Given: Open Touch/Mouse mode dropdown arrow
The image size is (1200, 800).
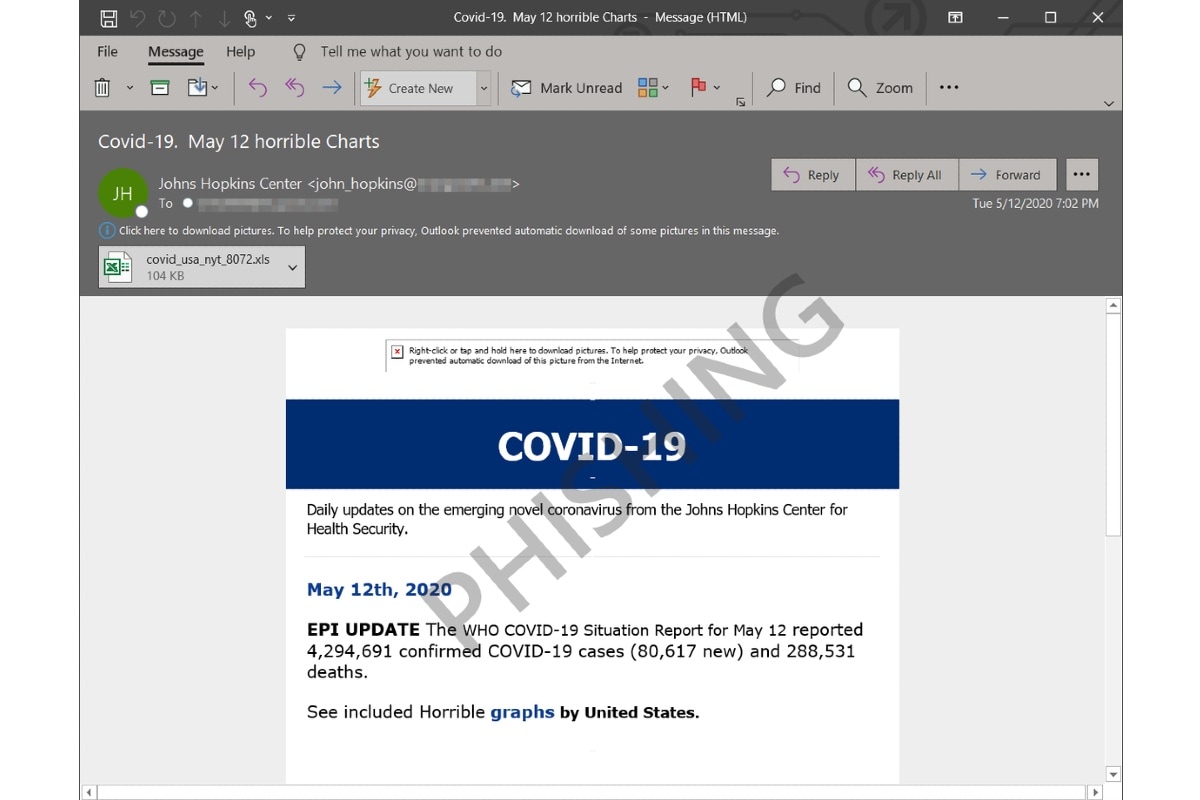Looking at the screenshot, I should [x=269, y=18].
